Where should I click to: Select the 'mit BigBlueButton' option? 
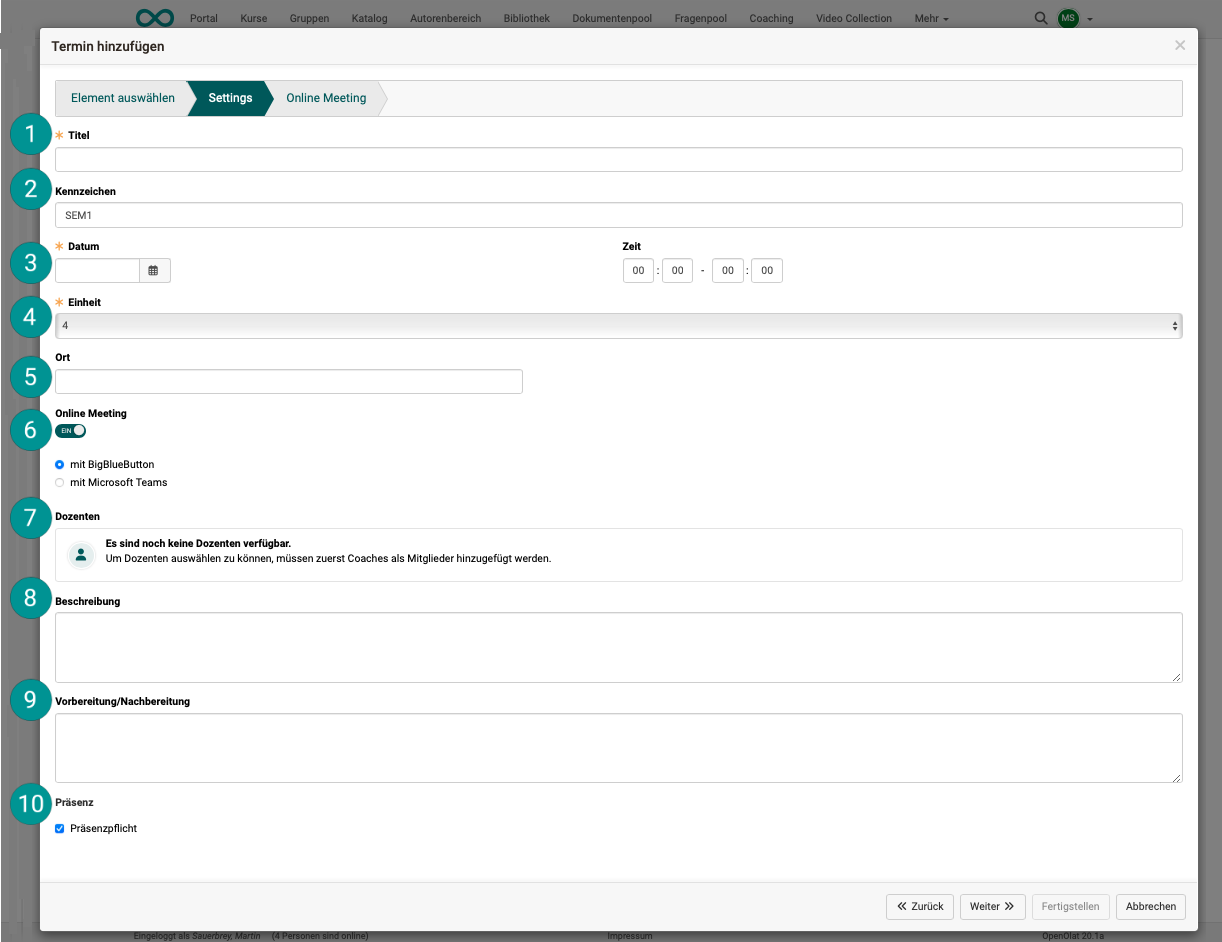point(59,464)
